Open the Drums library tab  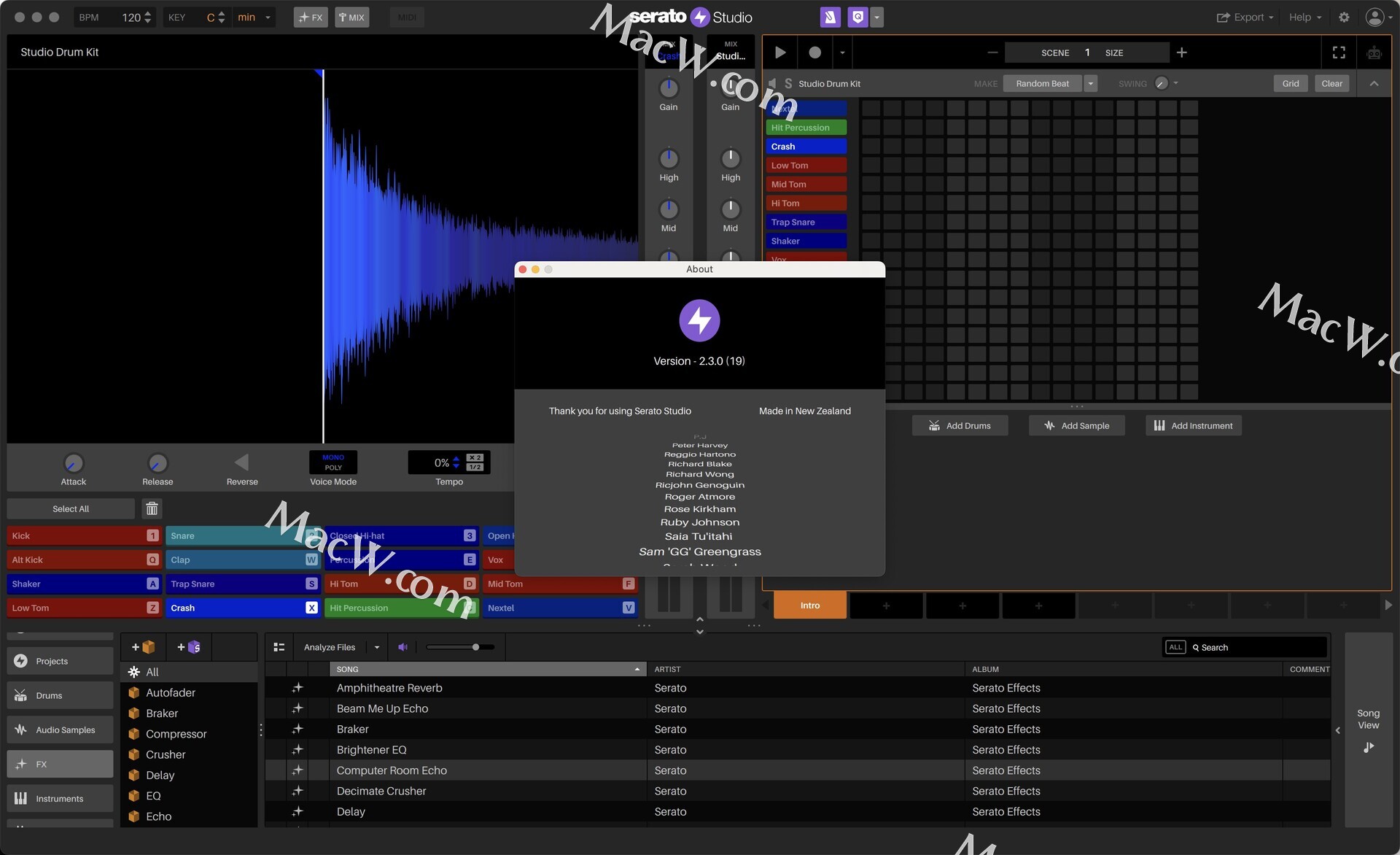(x=60, y=696)
